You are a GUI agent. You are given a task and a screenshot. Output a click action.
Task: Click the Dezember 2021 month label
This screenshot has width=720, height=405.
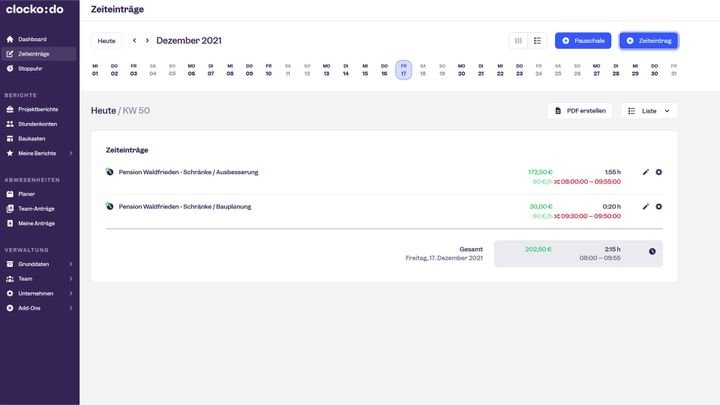click(189, 40)
